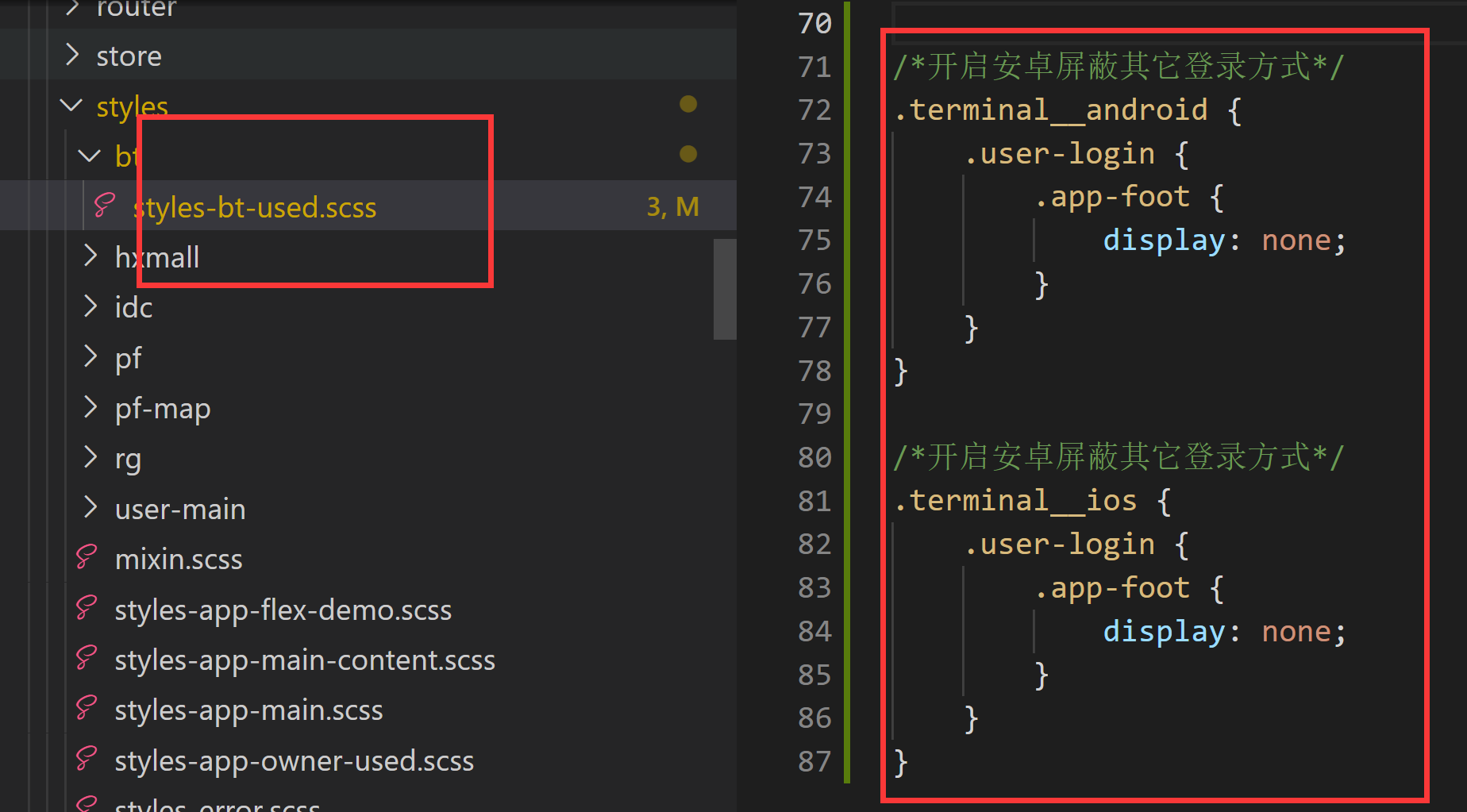This screenshot has height=812, width=1467.
Task: Expand the store folder chevron
Action: (x=72, y=55)
